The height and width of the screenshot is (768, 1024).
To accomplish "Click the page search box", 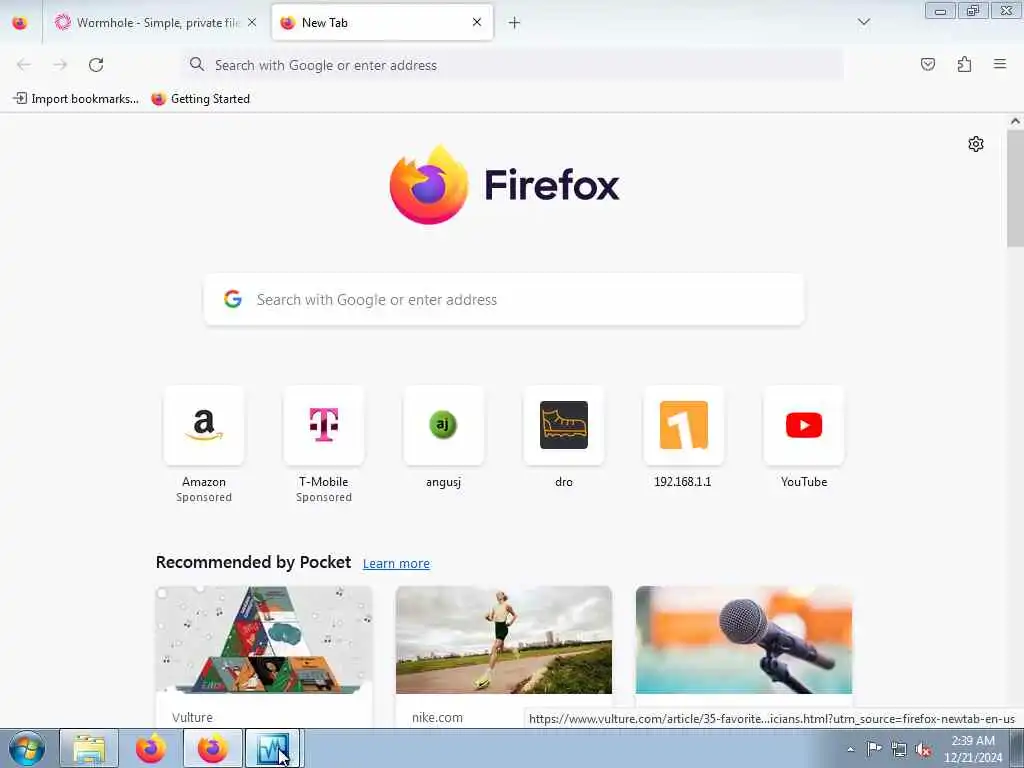I will (x=504, y=299).
